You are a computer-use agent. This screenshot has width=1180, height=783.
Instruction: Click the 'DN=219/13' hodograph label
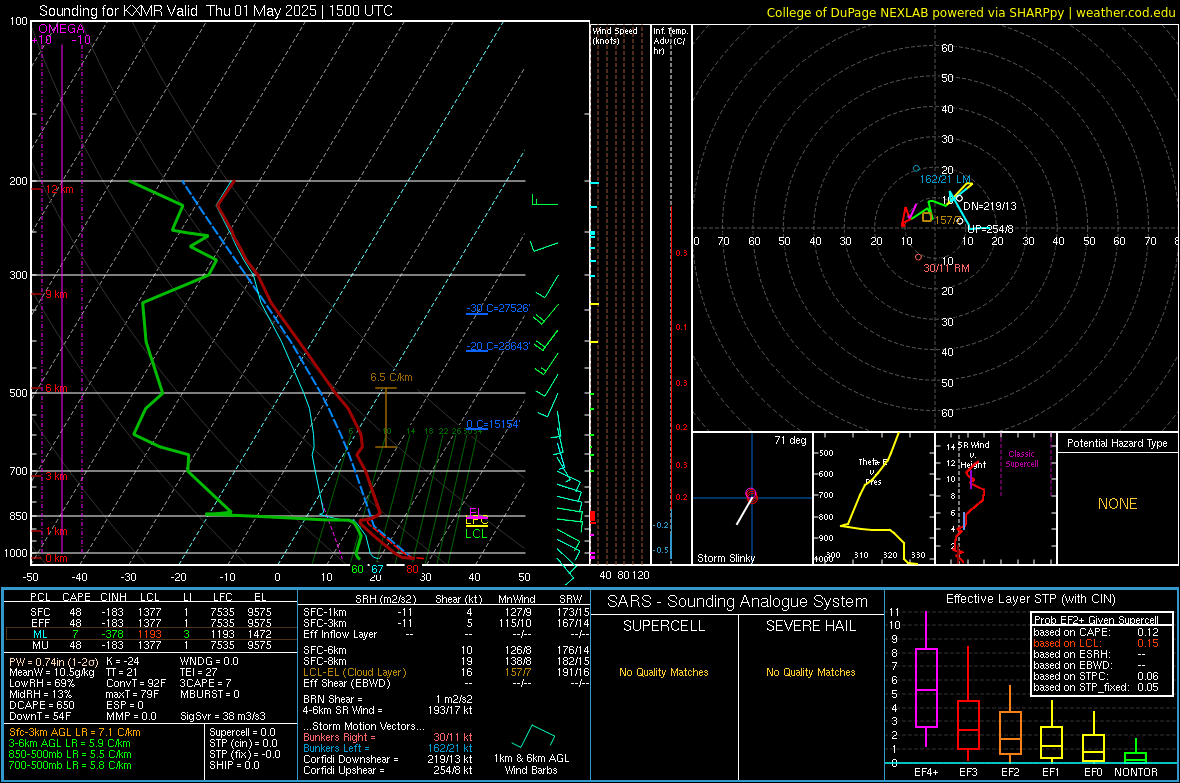[x=989, y=206]
